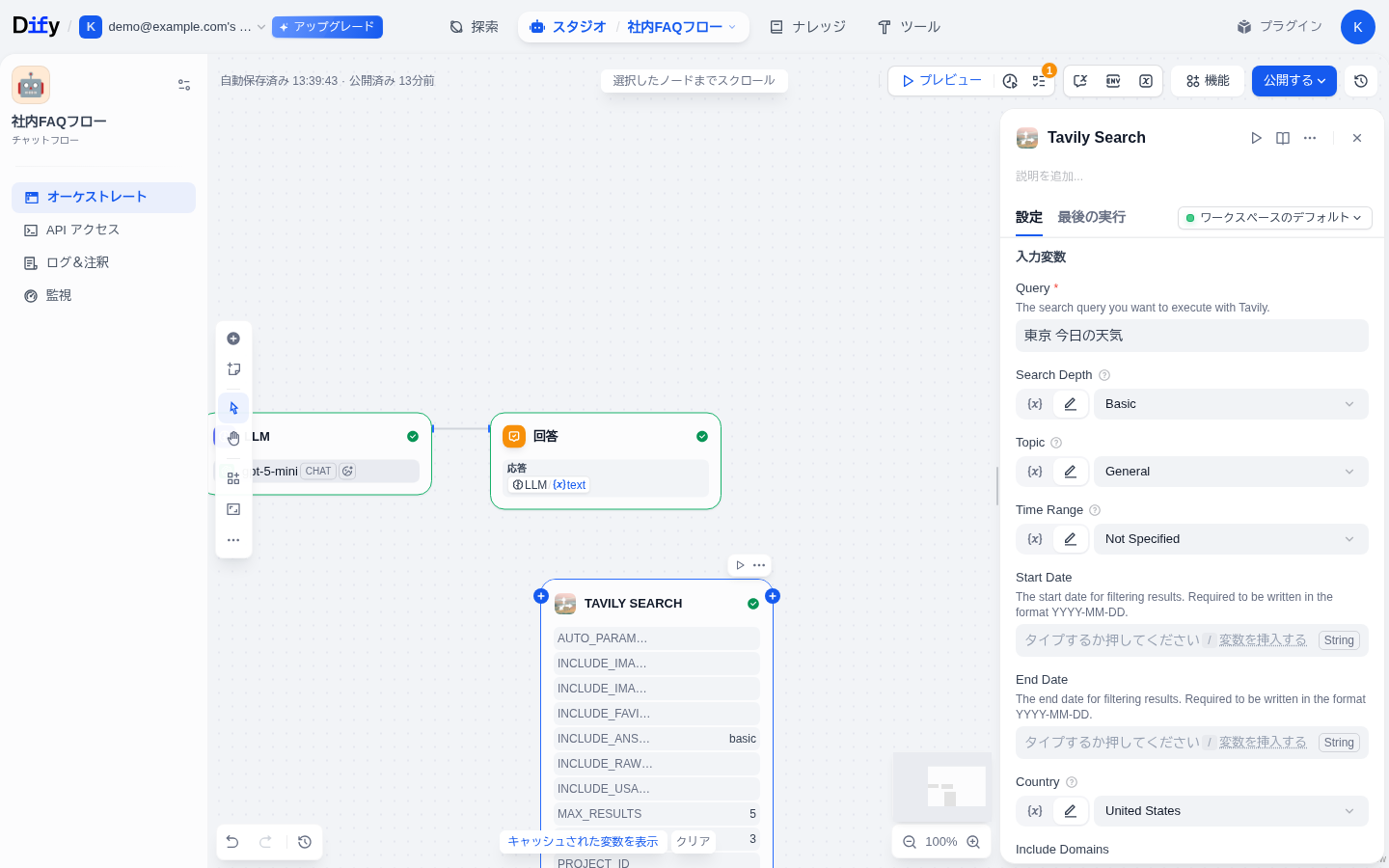Switch to hand pan mode
The width and height of the screenshot is (1389, 868).
(x=233, y=439)
